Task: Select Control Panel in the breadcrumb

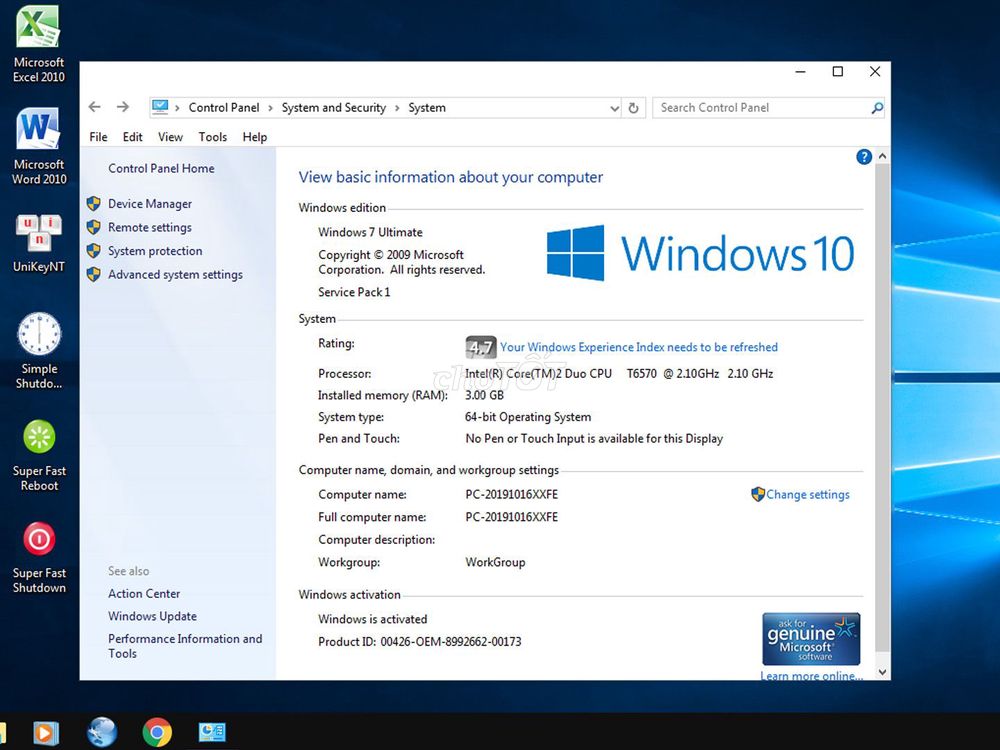Action: [x=224, y=108]
